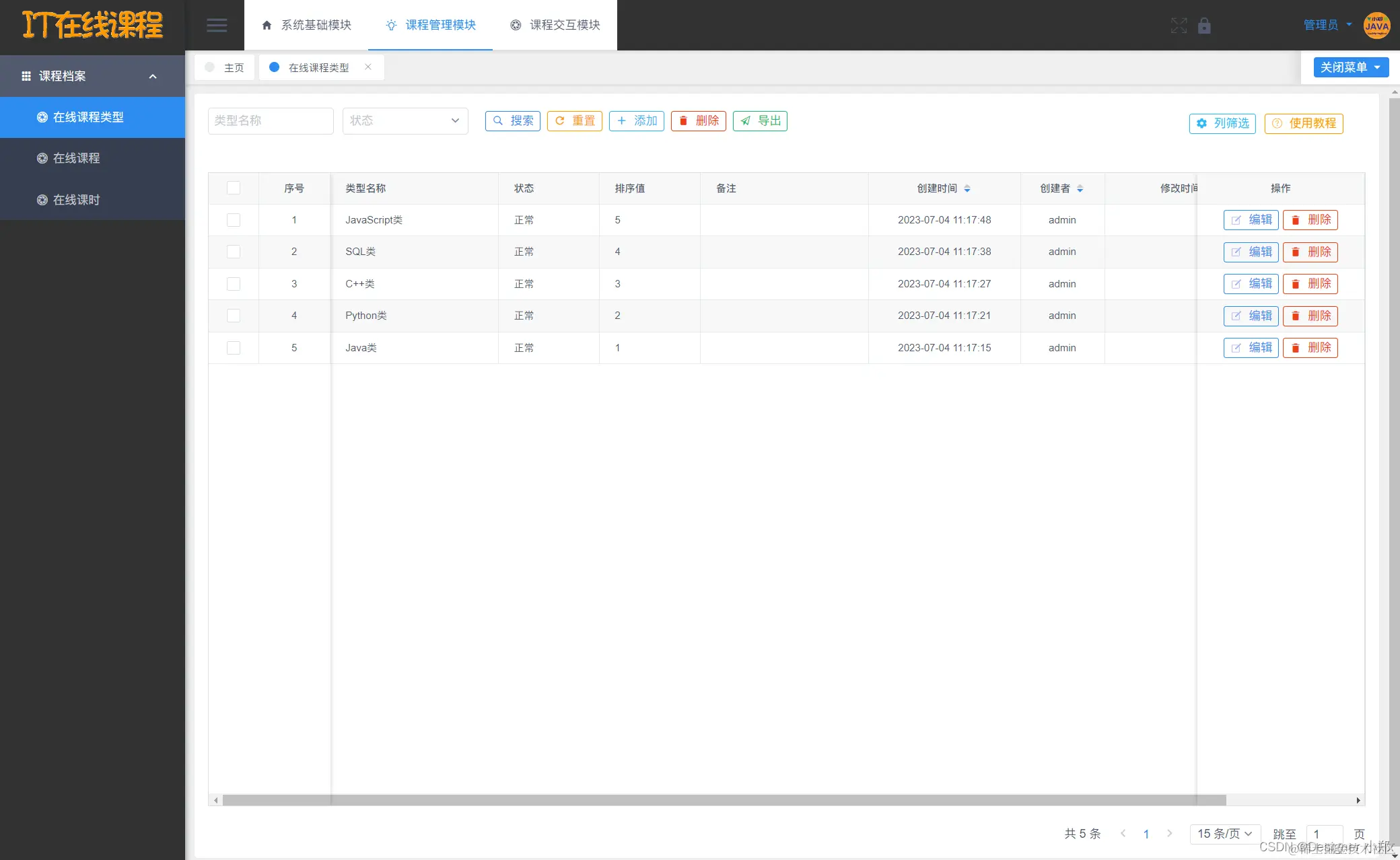
Task: Click the lock screen icon
Action: [x=1204, y=26]
